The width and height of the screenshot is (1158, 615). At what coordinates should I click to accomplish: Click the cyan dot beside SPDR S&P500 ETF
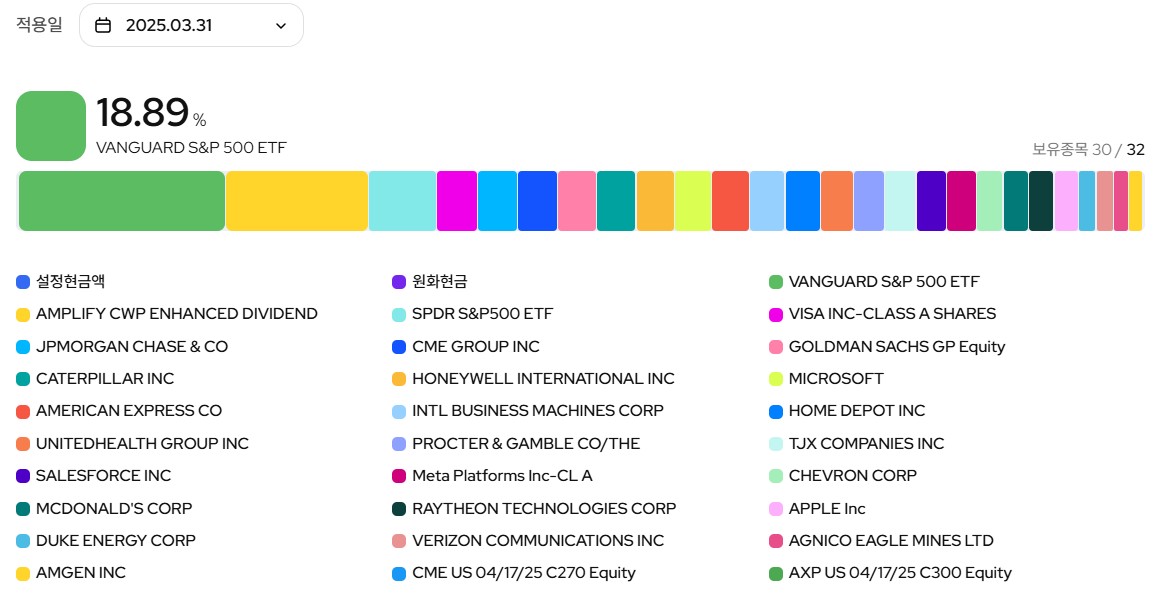(399, 315)
